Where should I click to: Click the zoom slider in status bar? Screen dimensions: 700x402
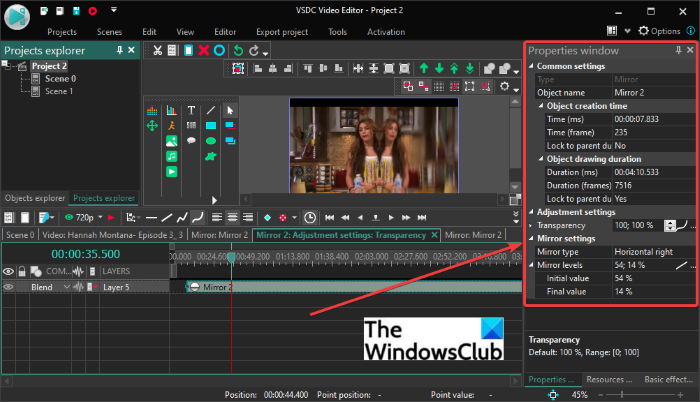621,395
